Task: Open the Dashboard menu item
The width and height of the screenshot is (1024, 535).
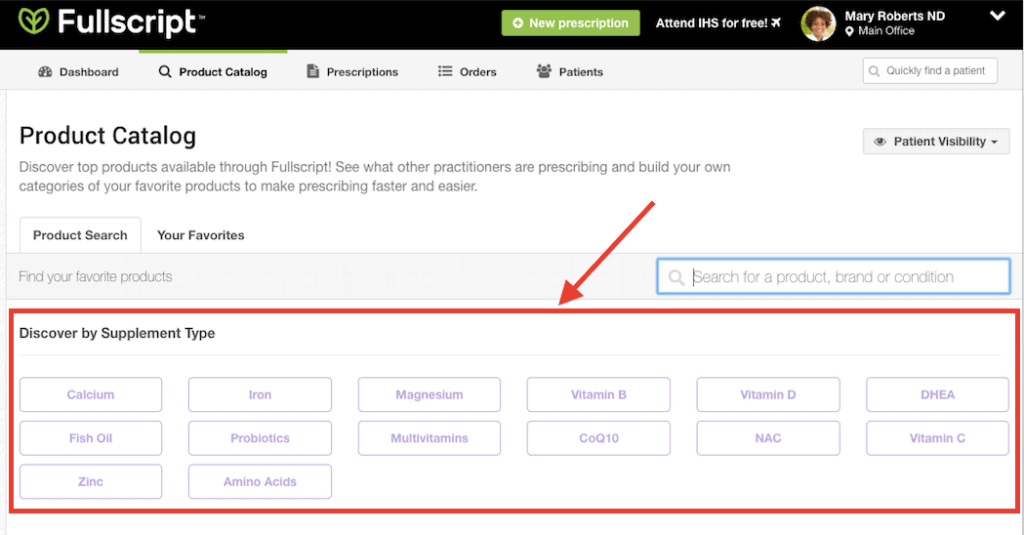Action: tap(78, 72)
